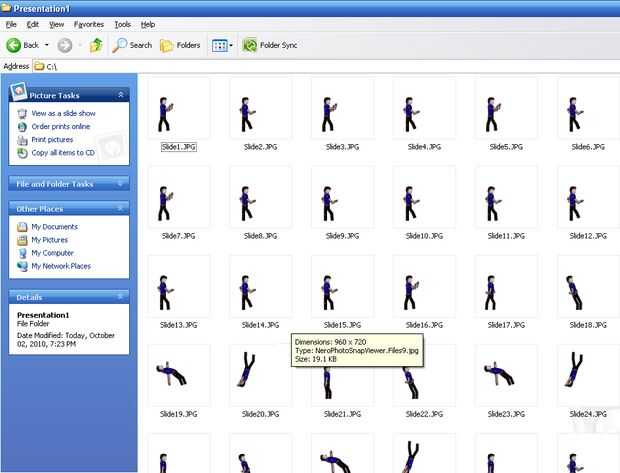Click the Address bar path field

pyautogui.click(x=326, y=66)
